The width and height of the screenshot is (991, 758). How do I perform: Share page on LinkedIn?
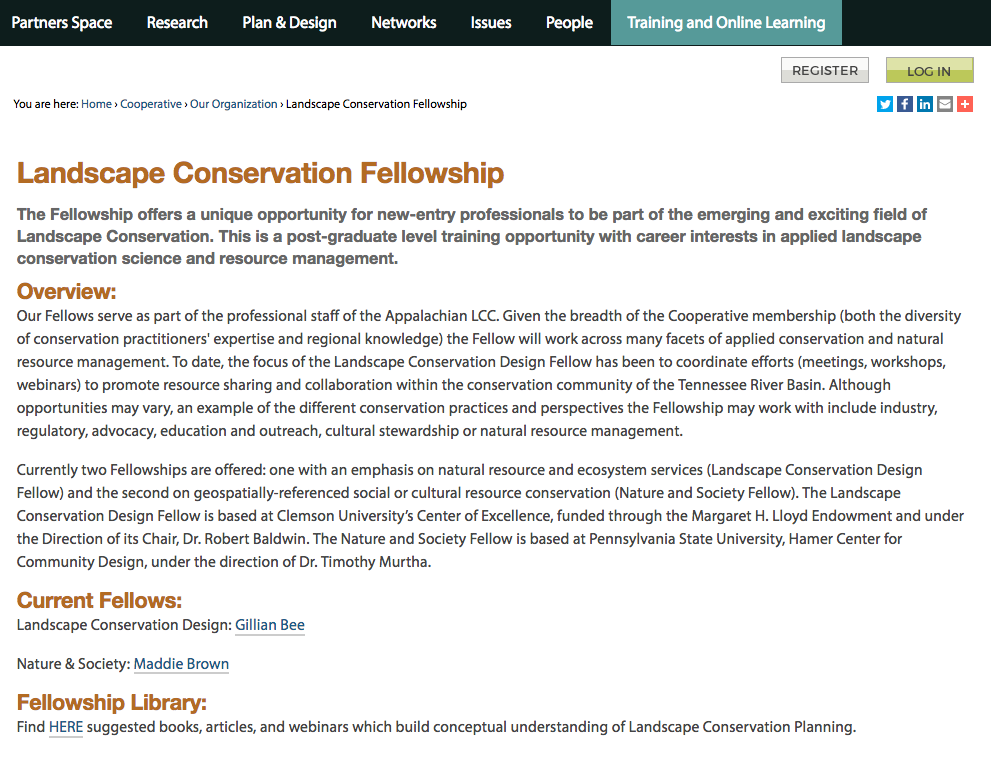[x=925, y=104]
